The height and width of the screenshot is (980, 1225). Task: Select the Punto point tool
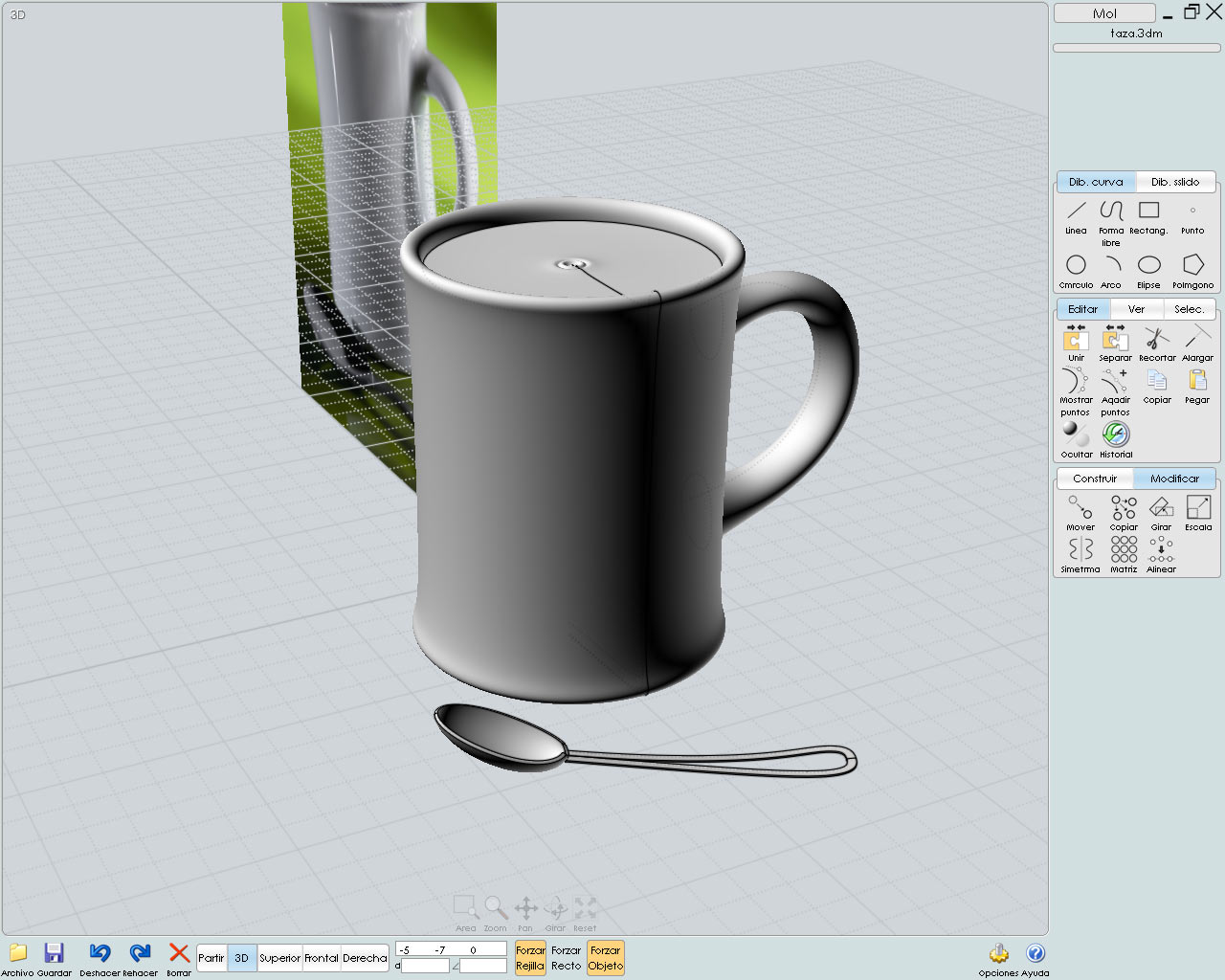point(1192,216)
